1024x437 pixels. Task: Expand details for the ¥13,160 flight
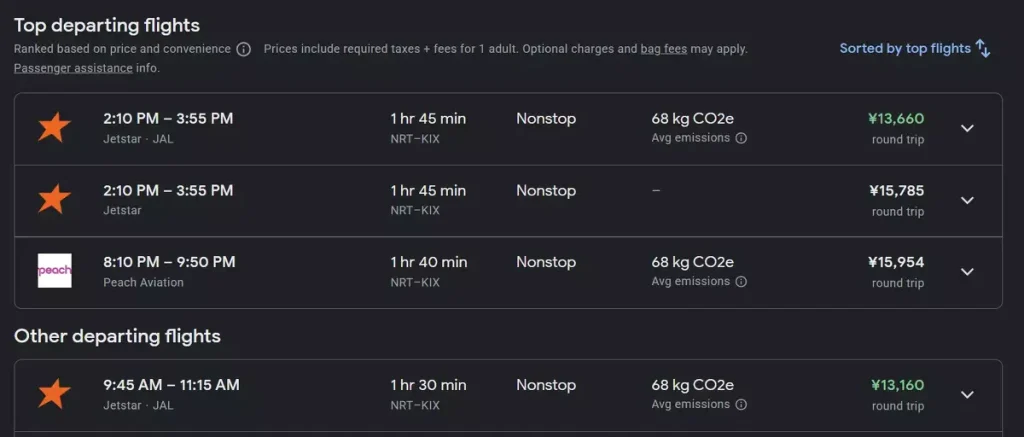(967, 394)
